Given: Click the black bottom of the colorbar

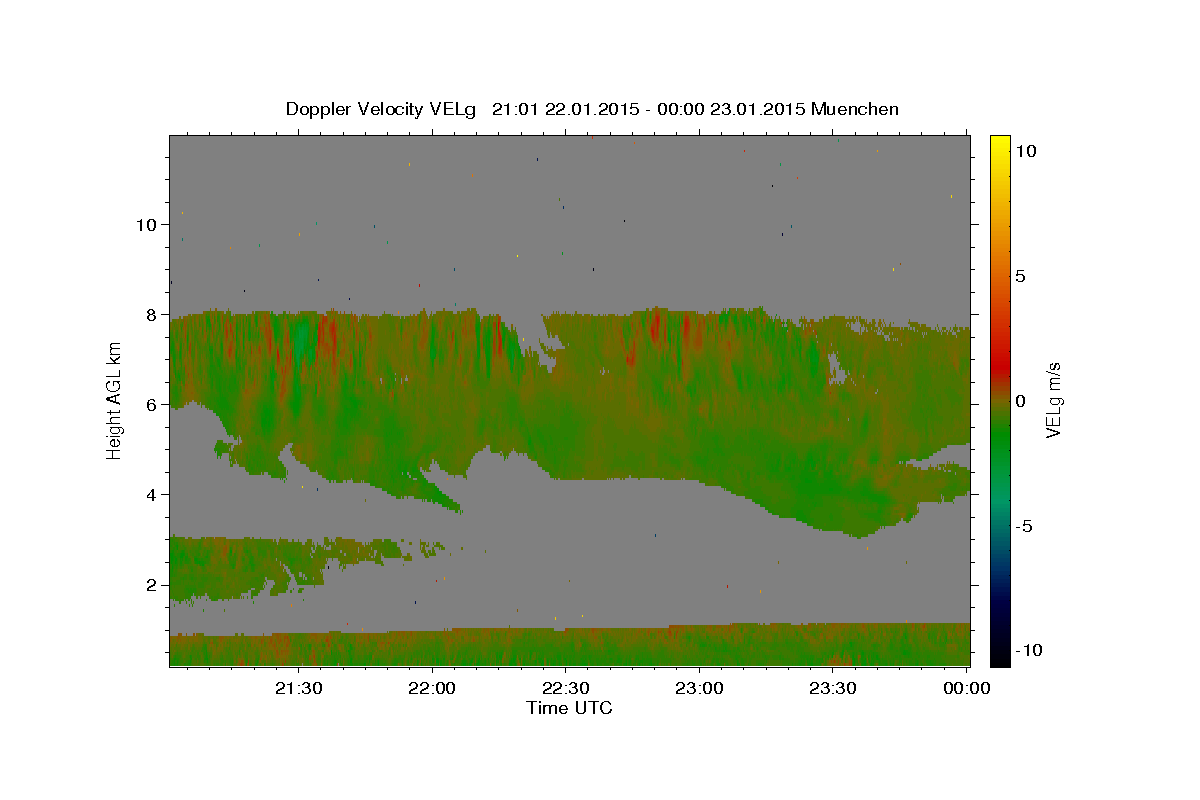Looking at the screenshot, I should 1000,655.
